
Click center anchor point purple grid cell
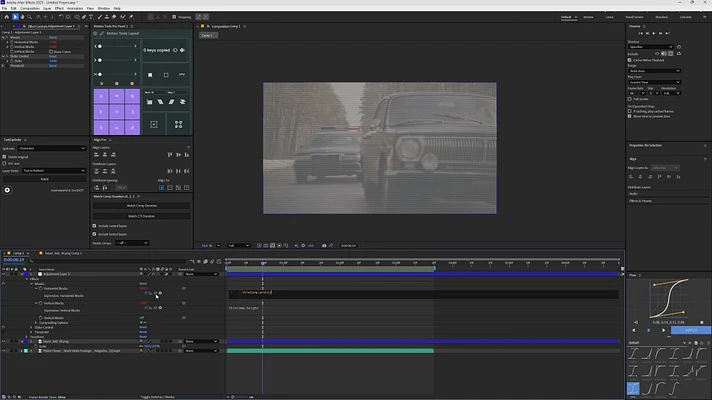pyautogui.click(x=117, y=112)
